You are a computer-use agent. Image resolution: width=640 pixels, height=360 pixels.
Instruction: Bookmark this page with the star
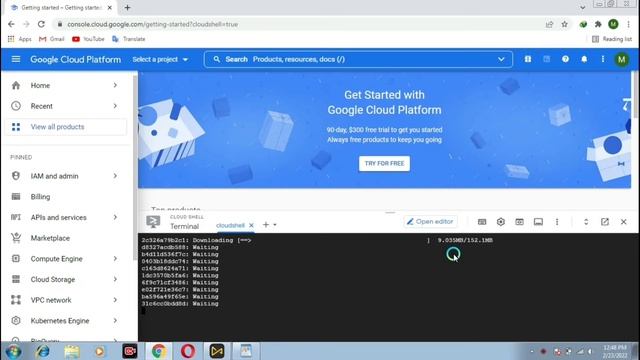click(x=564, y=24)
